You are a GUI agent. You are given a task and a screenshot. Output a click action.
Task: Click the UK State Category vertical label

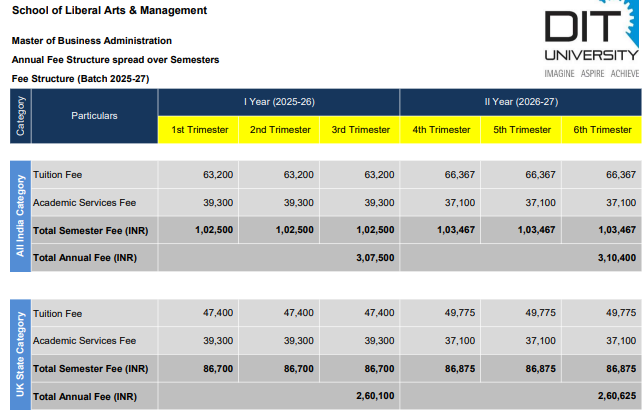(x=20, y=353)
